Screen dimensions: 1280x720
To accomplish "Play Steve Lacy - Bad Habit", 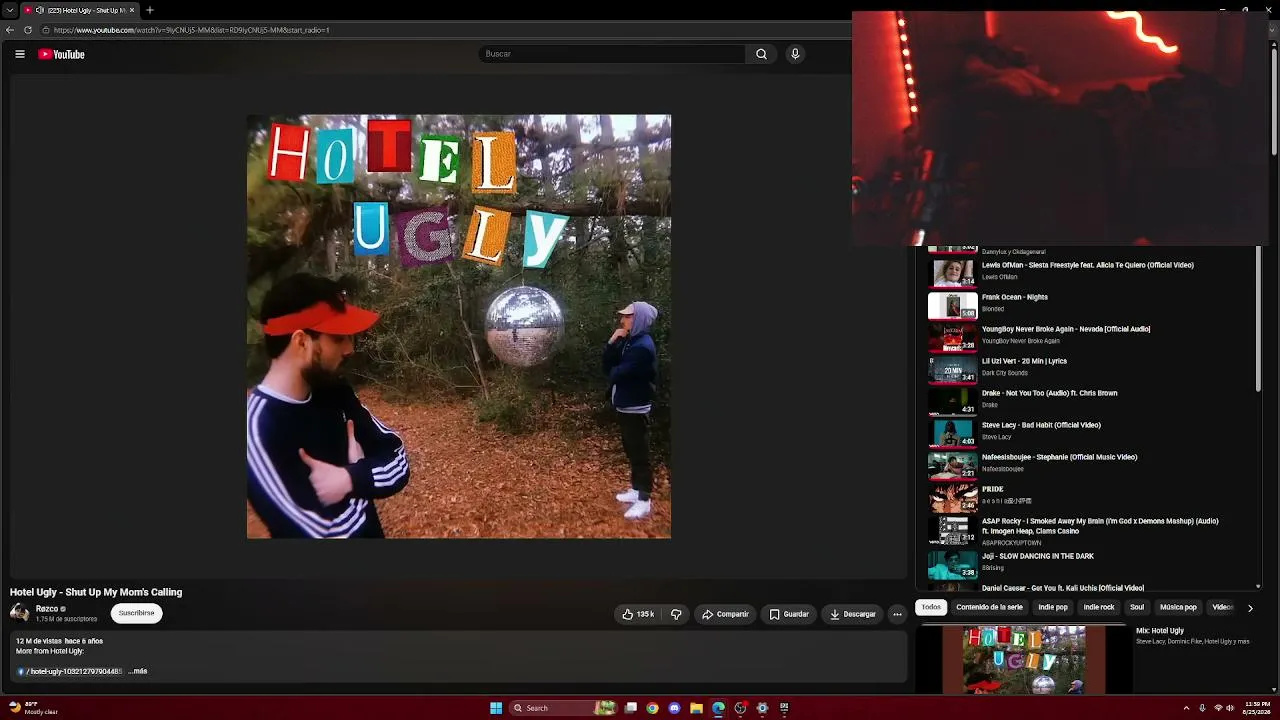I will coord(1090,431).
